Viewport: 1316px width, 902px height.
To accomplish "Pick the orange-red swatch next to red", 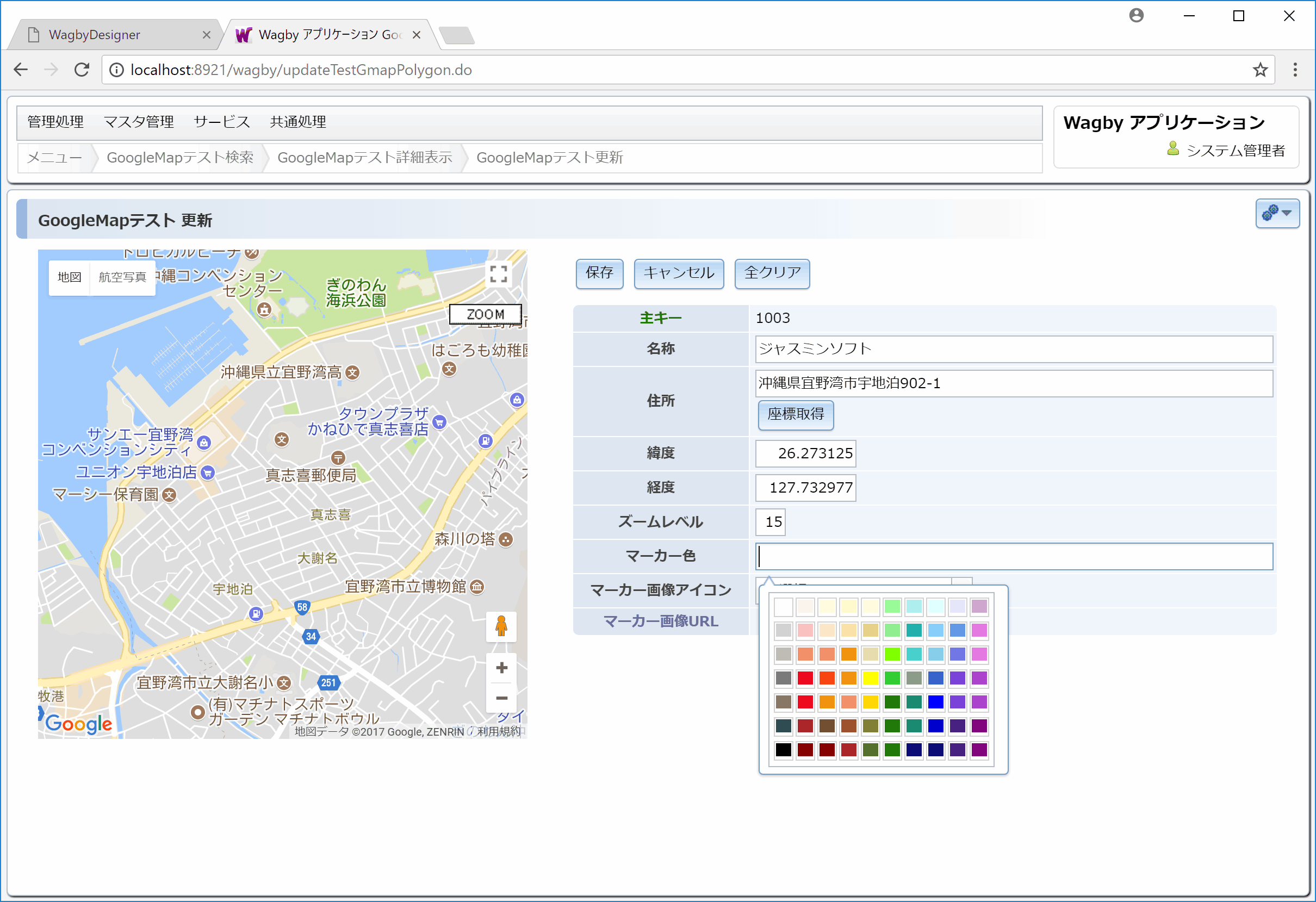I will (827, 678).
